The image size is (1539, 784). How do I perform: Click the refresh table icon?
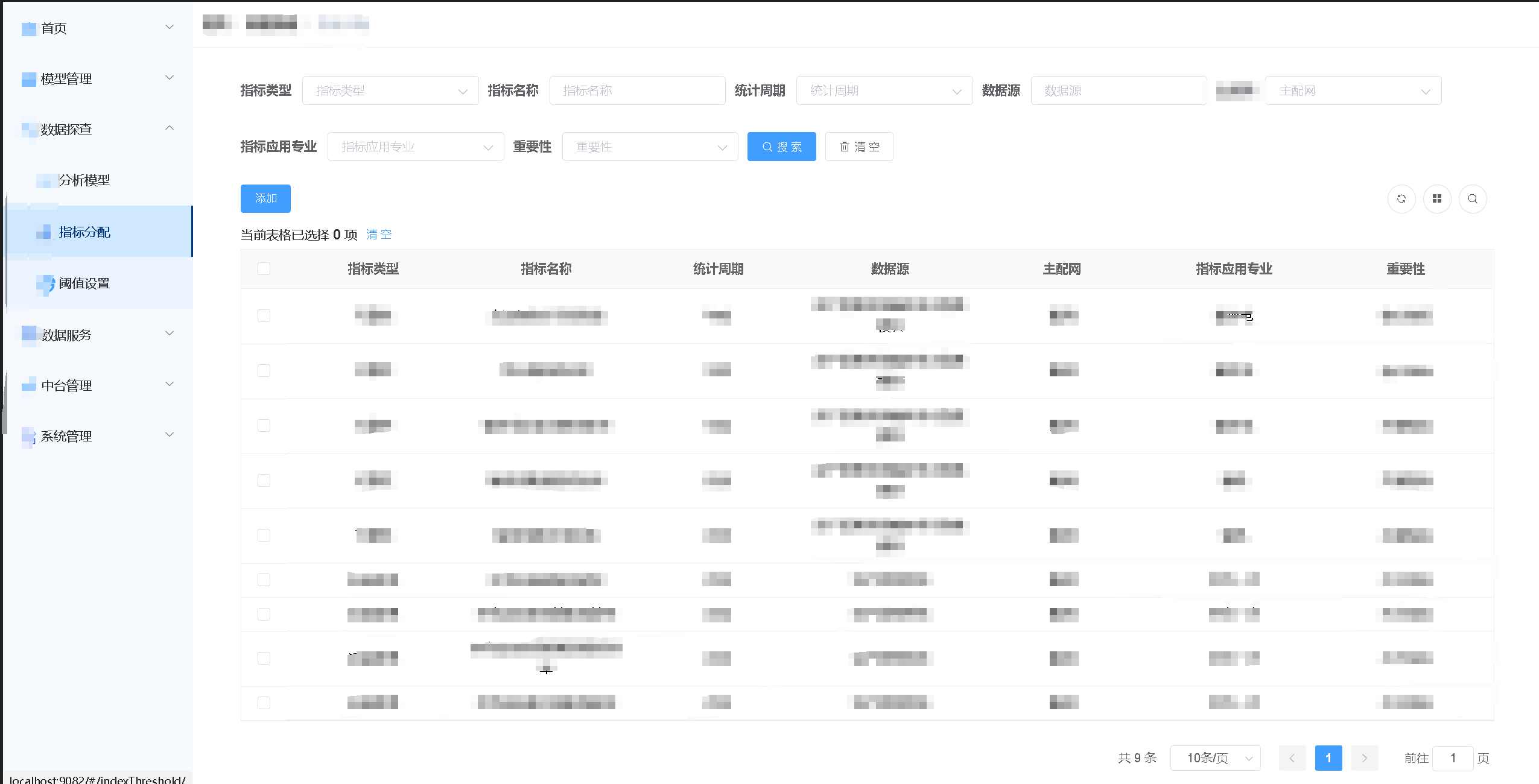click(x=1401, y=199)
